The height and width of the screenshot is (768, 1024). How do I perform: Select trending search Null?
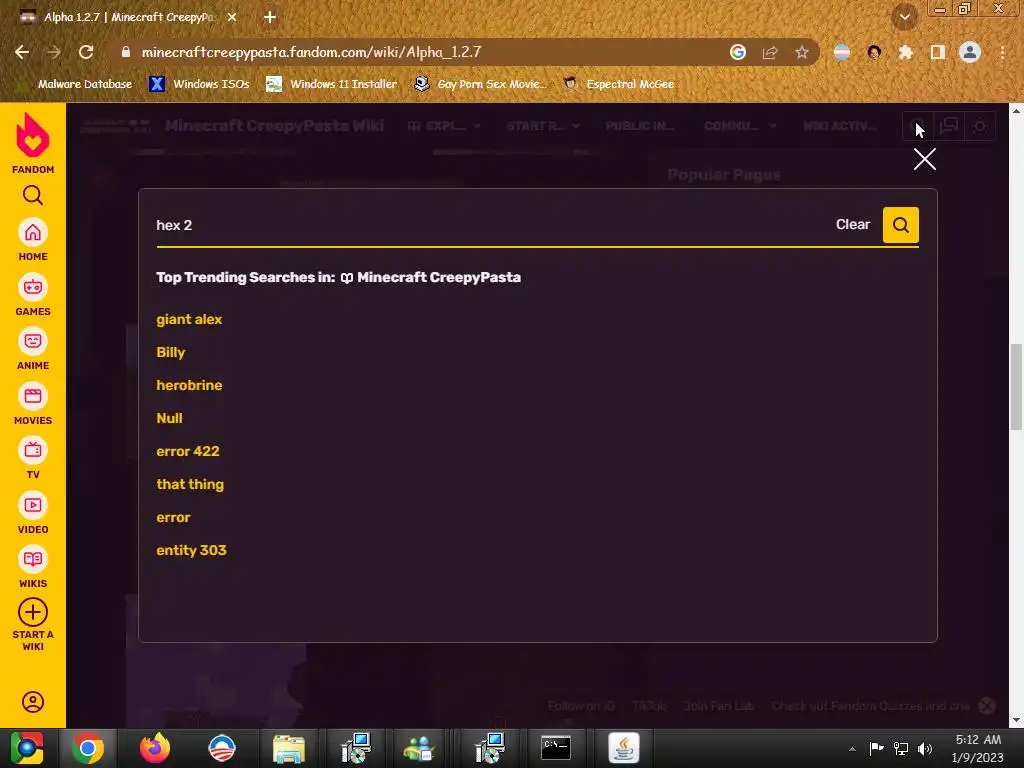[x=169, y=418]
